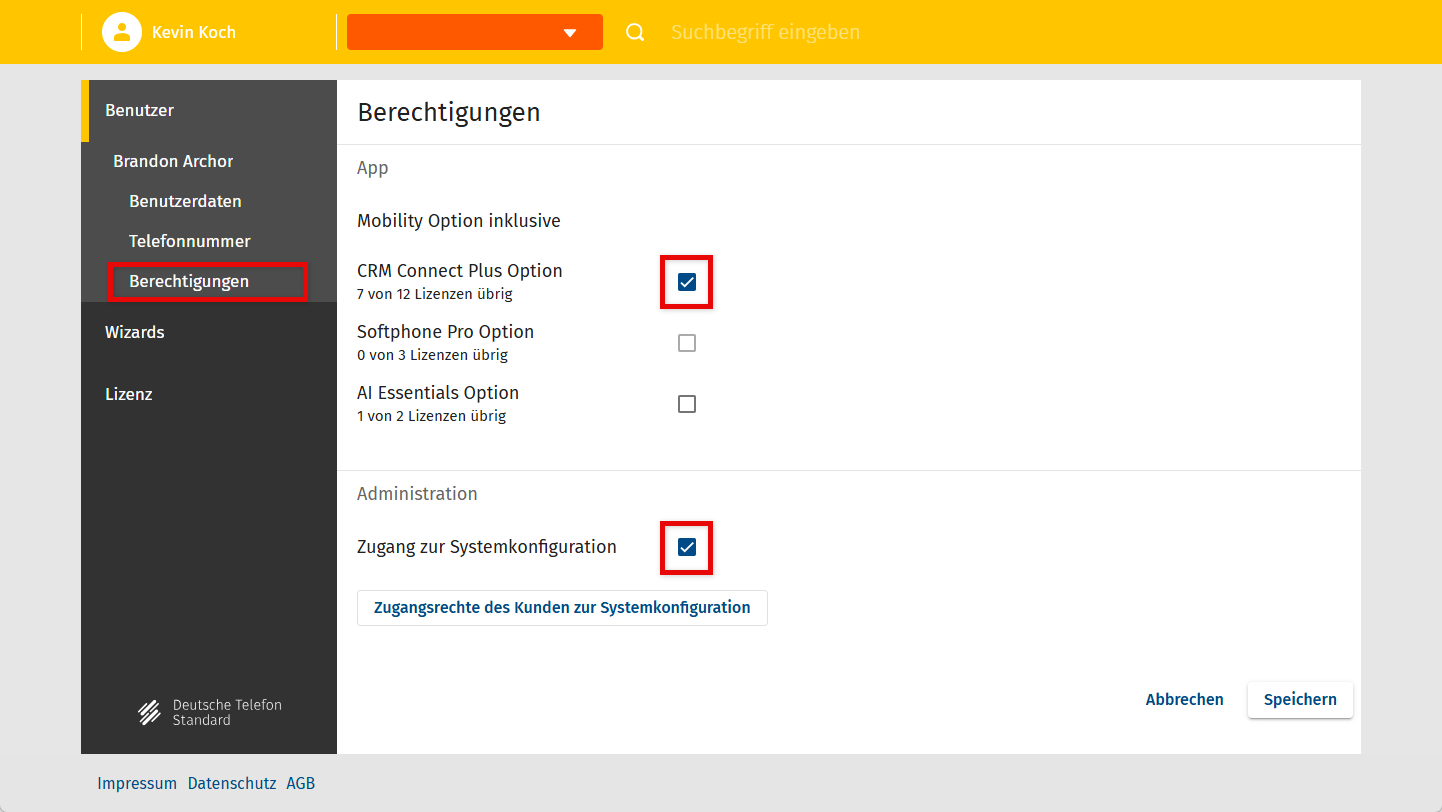Open Wizards in the sidebar

tap(134, 332)
